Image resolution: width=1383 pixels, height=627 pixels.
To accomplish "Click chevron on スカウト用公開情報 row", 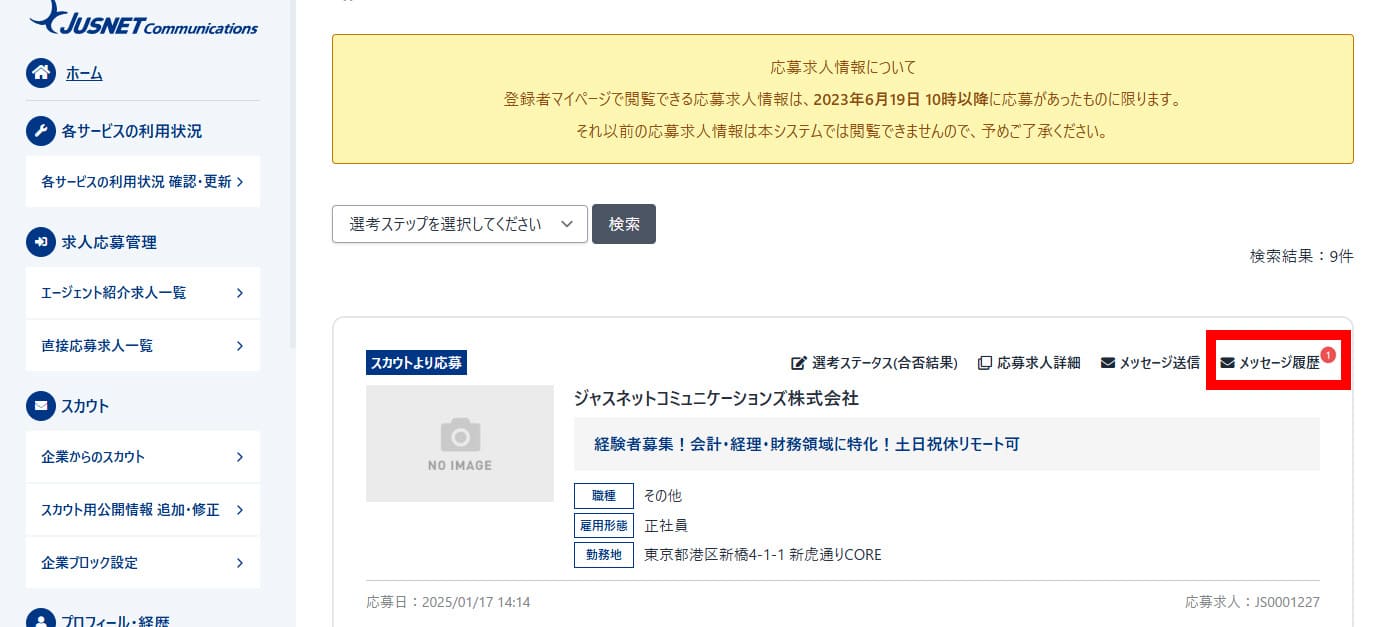I will [x=240, y=510].
